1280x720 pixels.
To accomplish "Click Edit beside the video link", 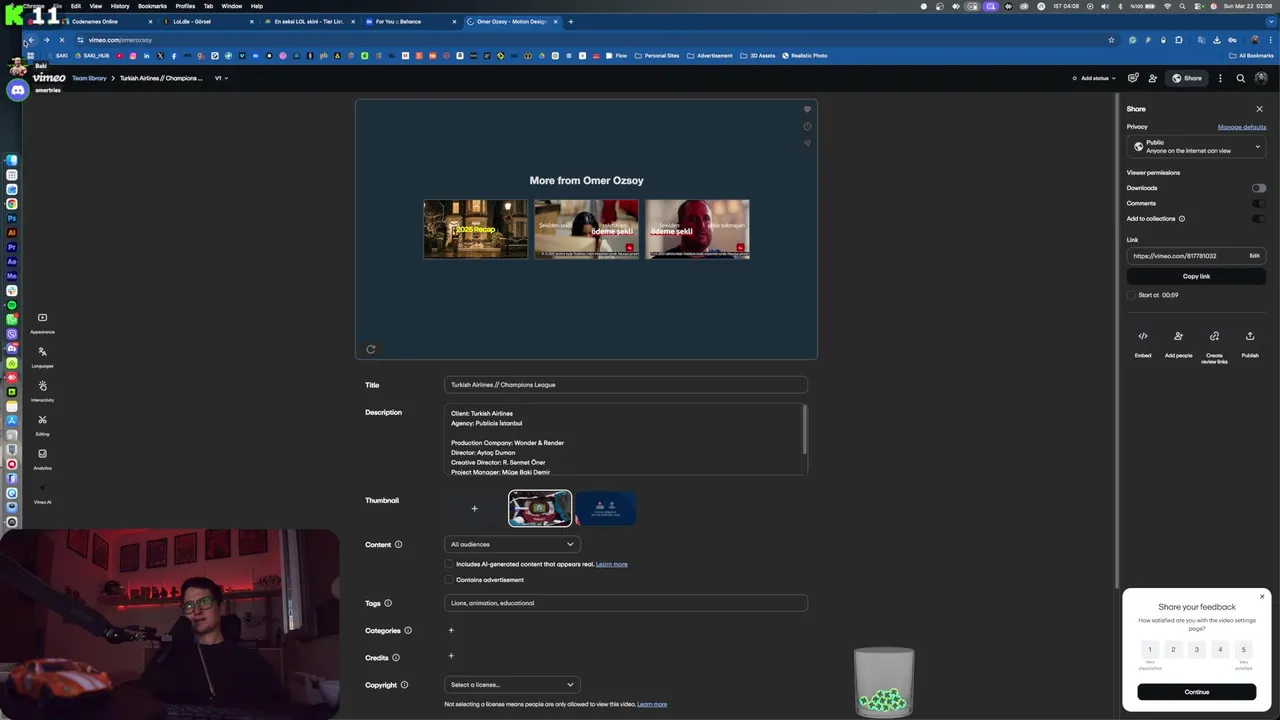I will coord(1254,256).
